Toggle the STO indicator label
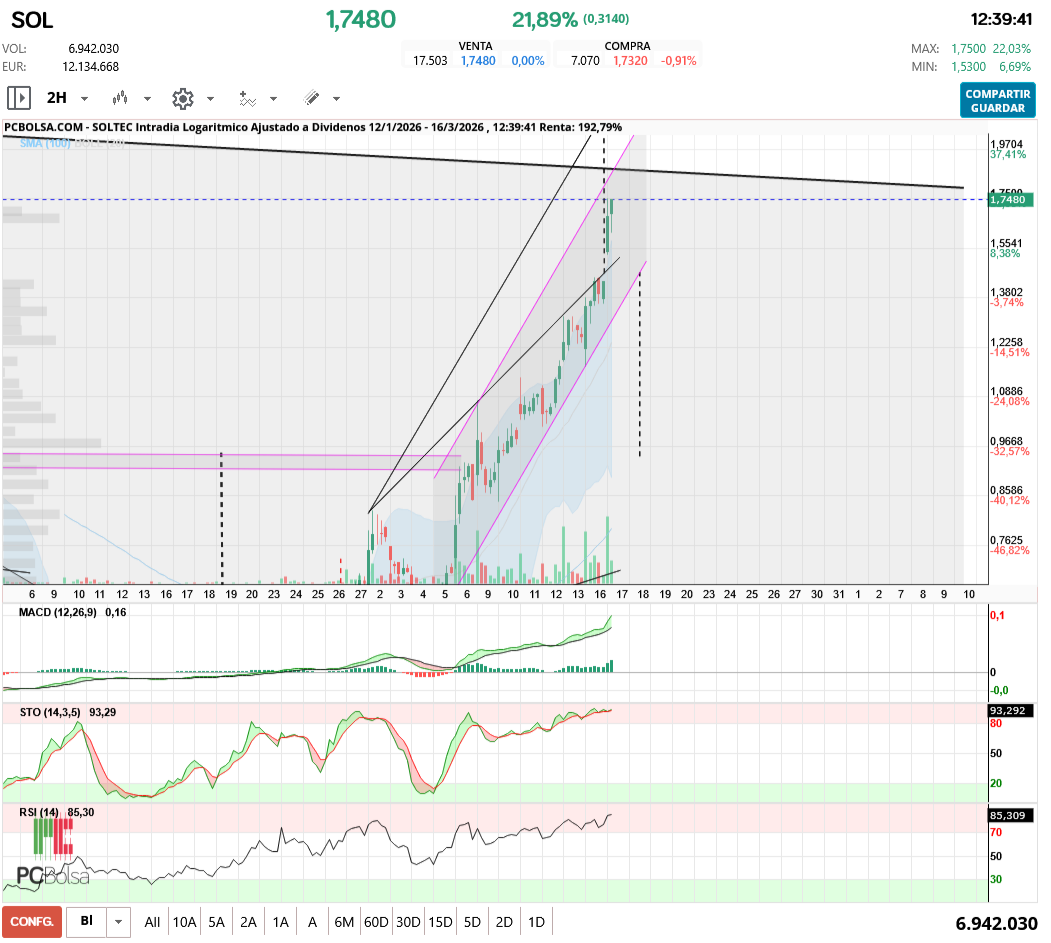This screenshot has width=1051, height=943. click(38, 714)
